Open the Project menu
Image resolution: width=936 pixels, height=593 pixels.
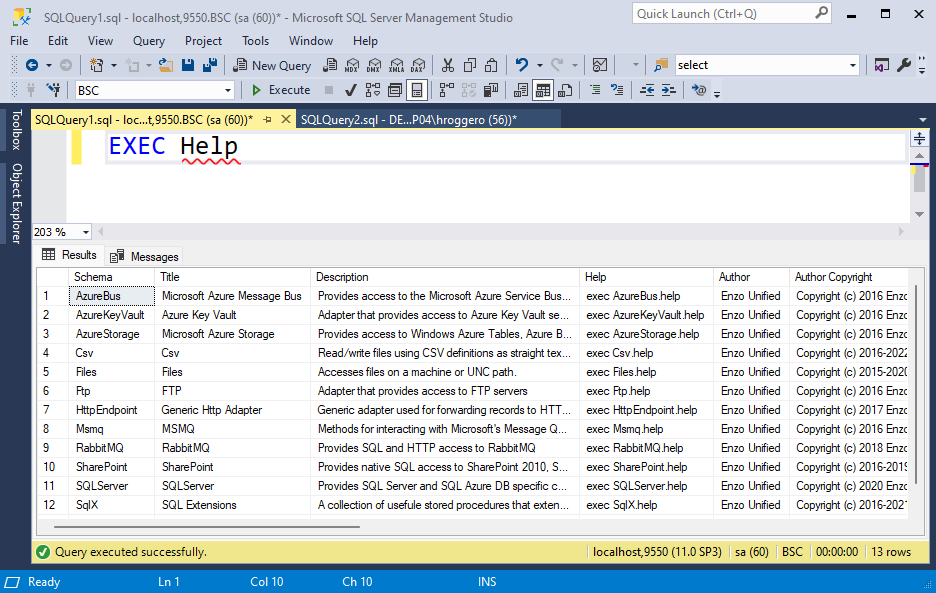(203, 41)
